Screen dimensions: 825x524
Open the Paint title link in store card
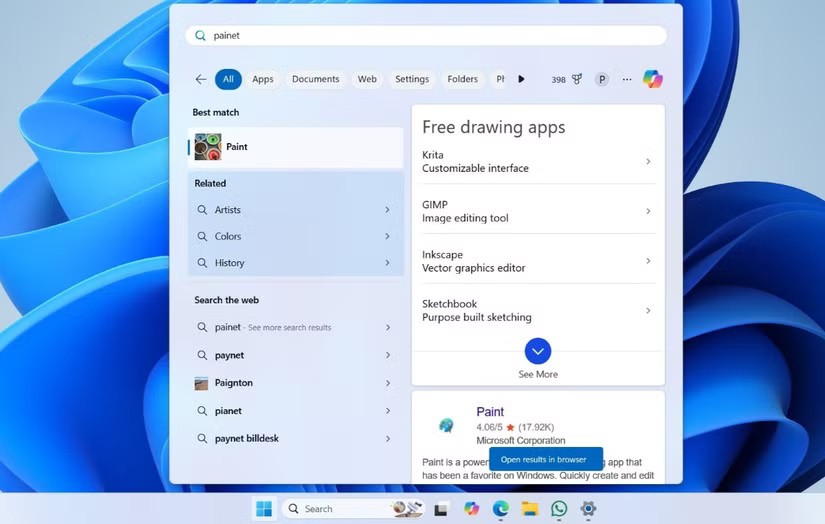coord(490,412)
